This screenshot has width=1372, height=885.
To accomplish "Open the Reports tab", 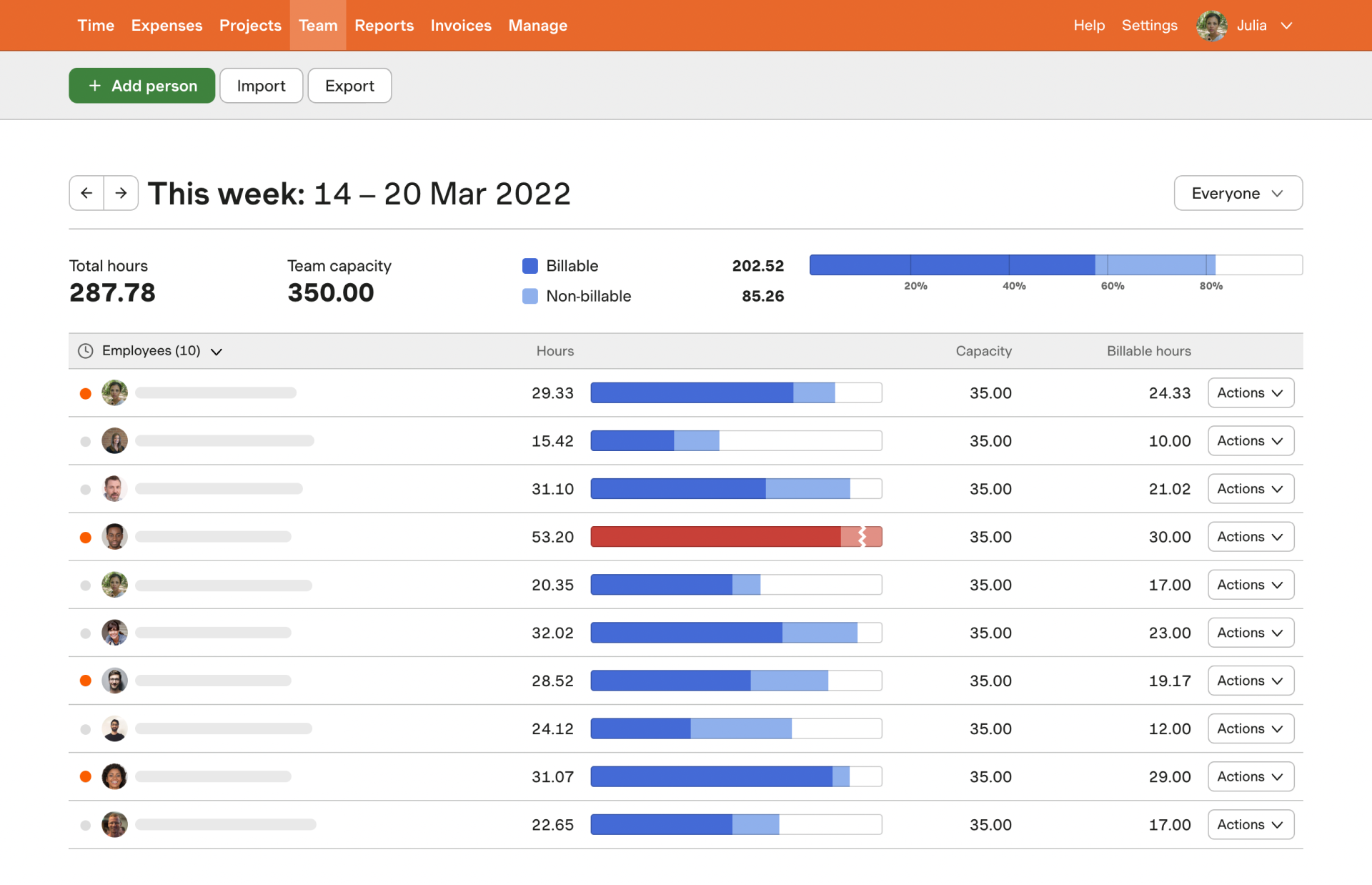I will click(x=384, y=26).
